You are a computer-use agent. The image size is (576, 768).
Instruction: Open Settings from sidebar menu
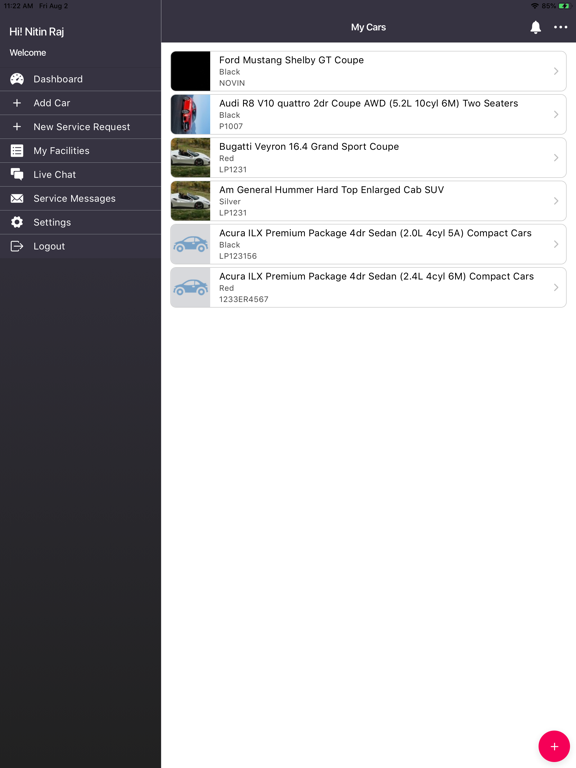(80, 222)
